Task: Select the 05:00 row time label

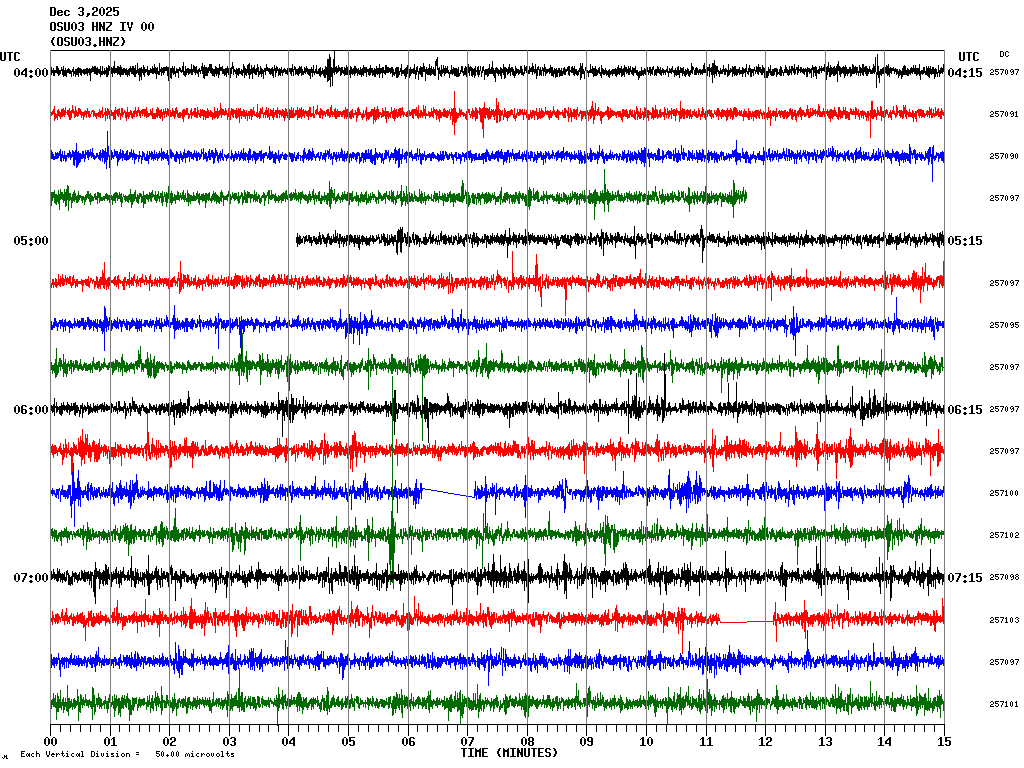Action: [30, 241]
